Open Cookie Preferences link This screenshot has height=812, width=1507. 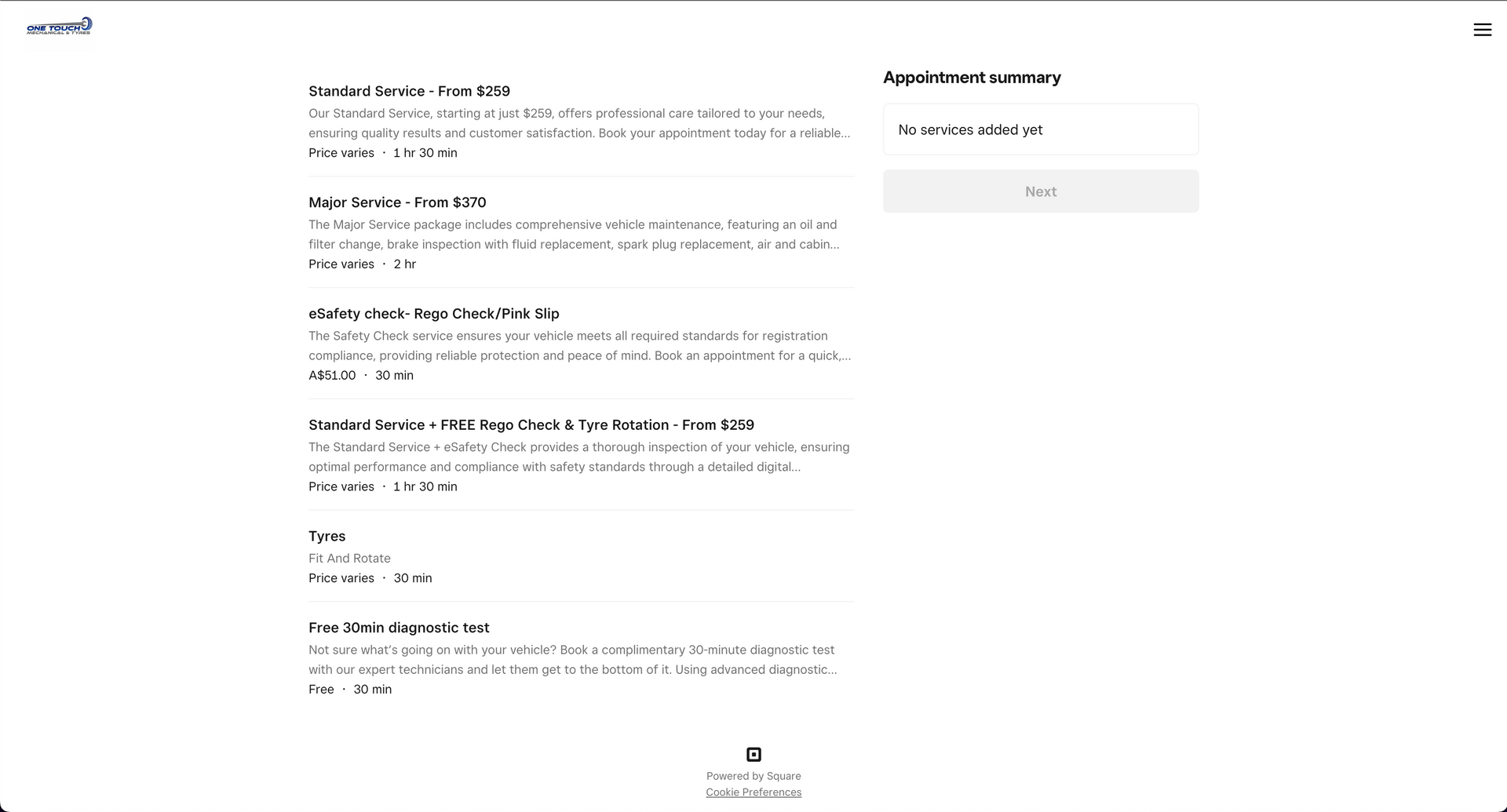pyautogui.click(x=753, y=792)
